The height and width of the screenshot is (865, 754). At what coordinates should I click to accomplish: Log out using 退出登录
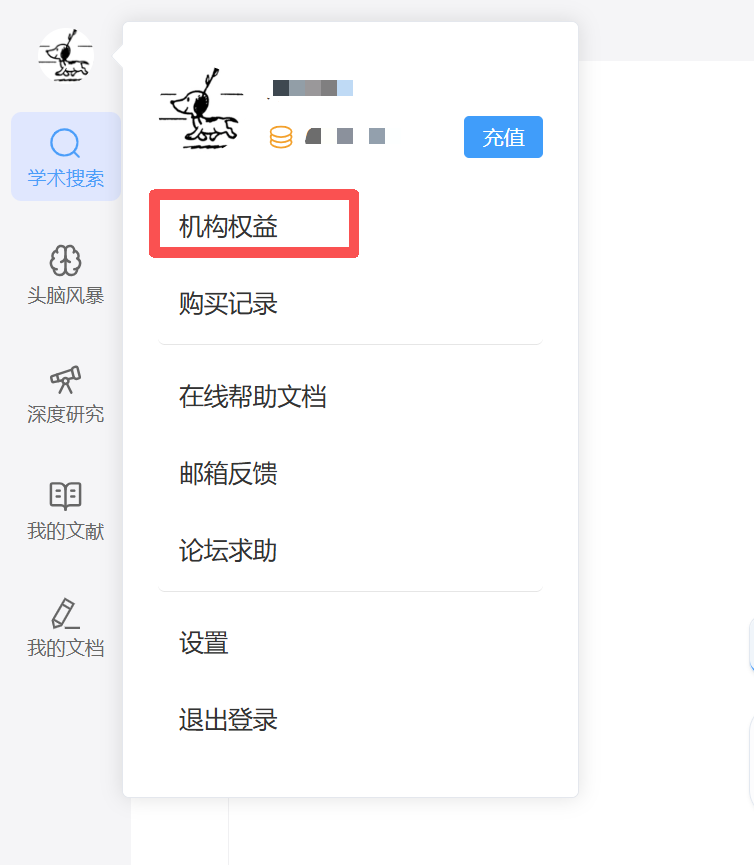228,720
